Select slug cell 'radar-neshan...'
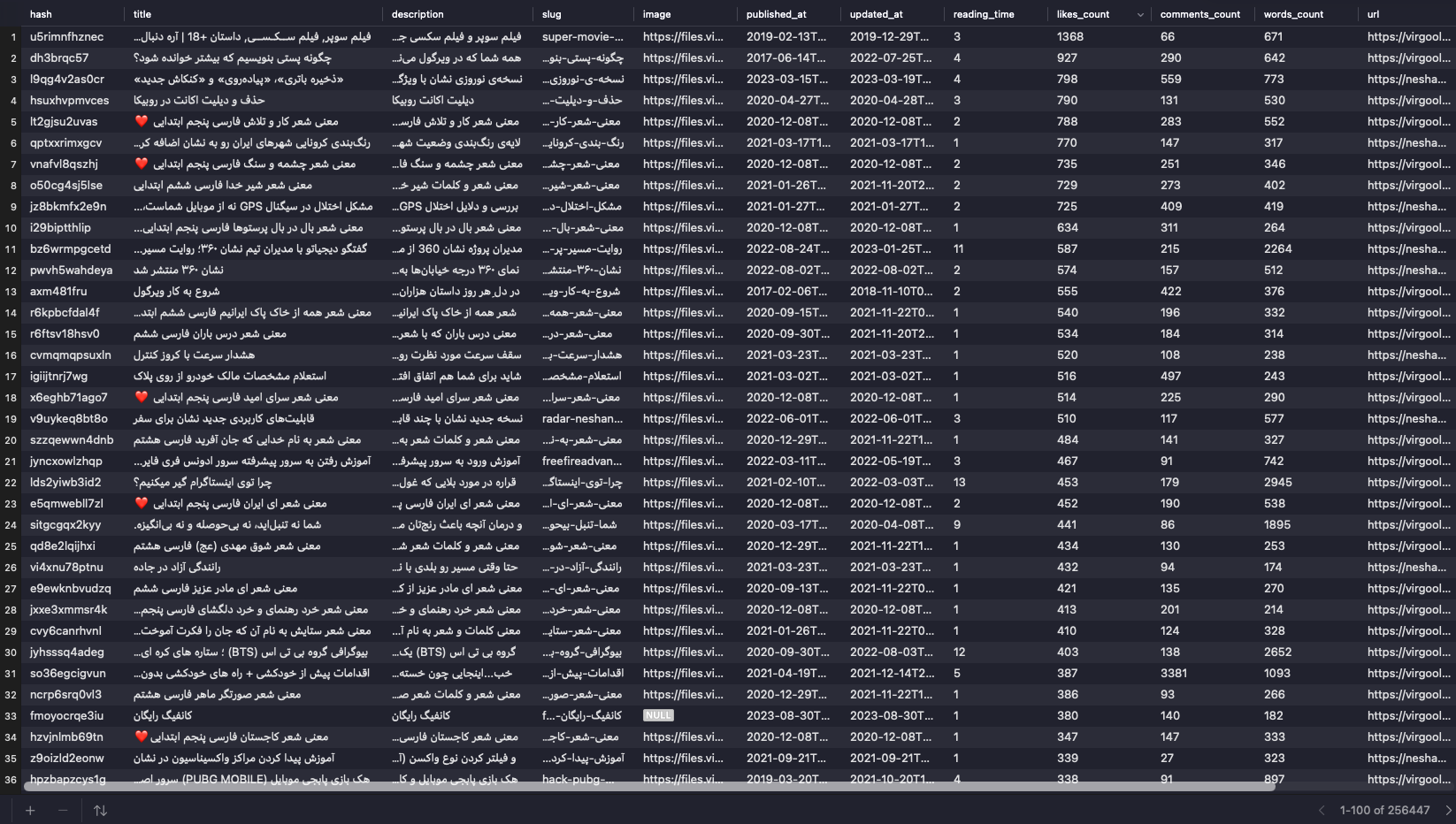Screen dimensions: 1456x824 point(585,419)
